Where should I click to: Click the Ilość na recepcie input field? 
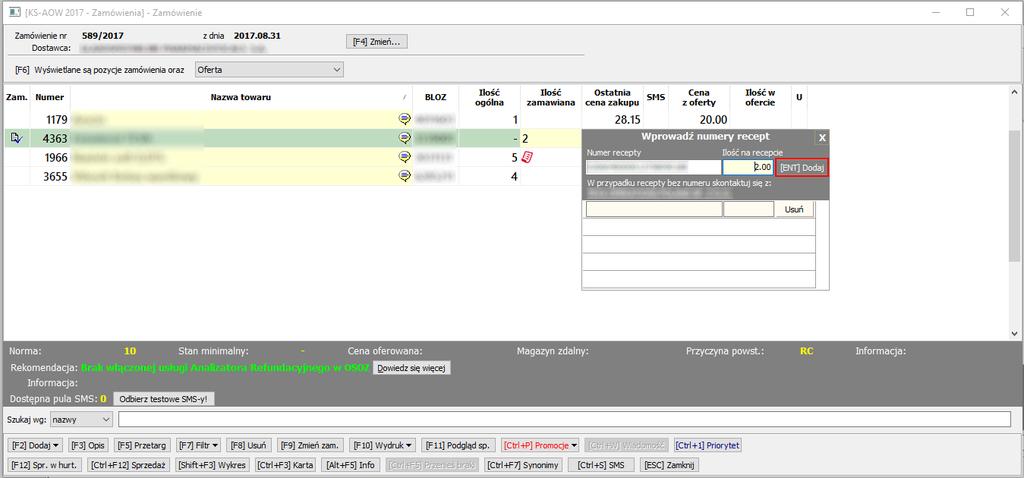748,167
